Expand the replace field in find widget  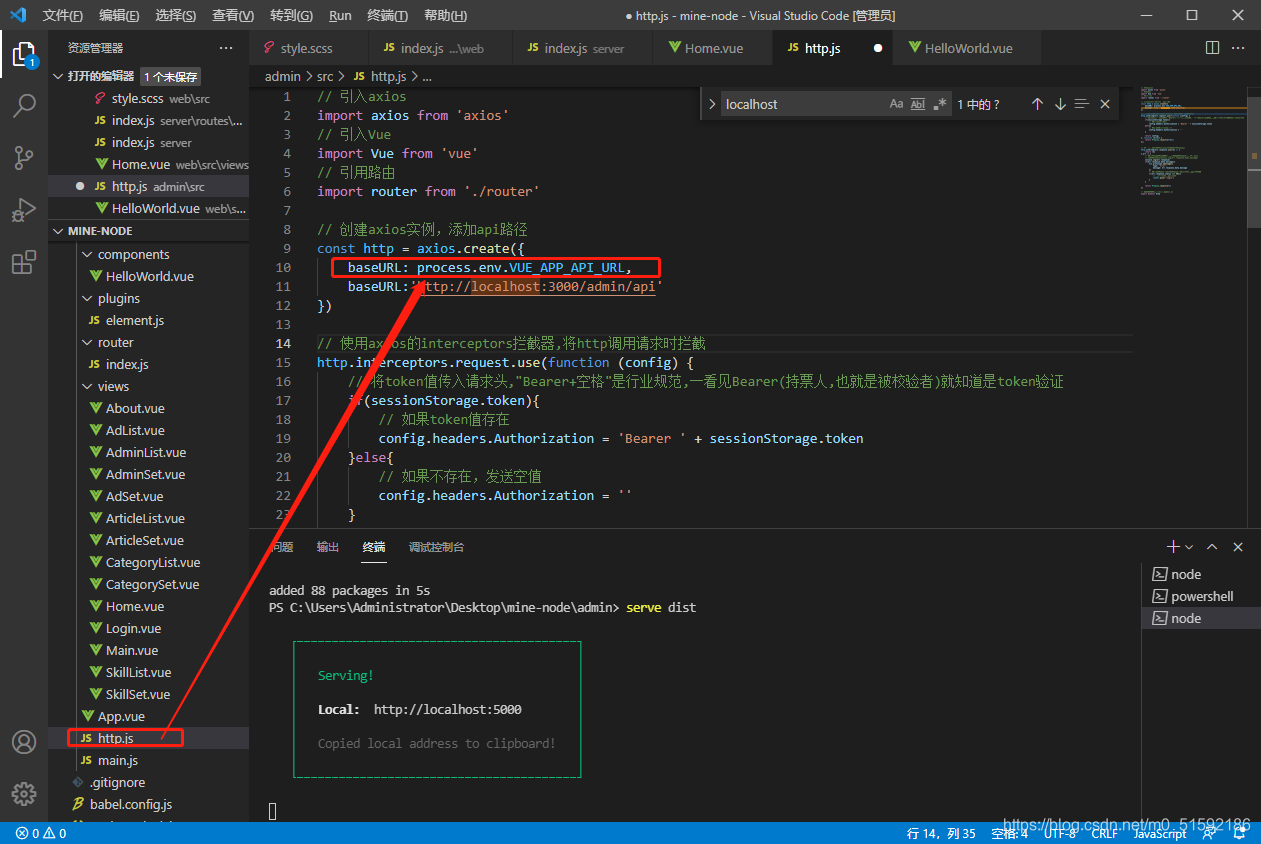coord(712,104)
